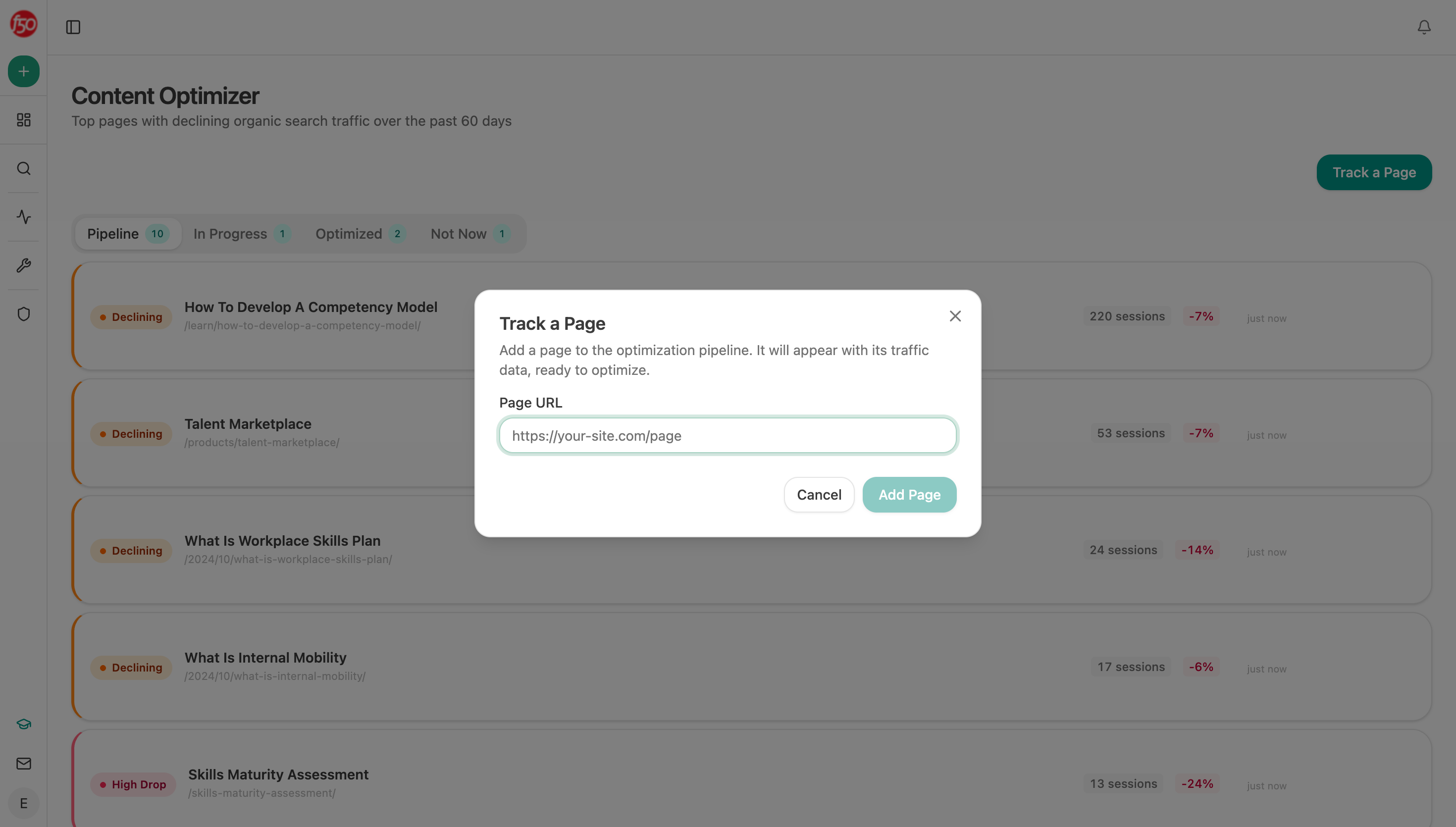Click /products/talent-marketplace/ URL path text
The width and height of the screenshot is (1456, 827).
262,443
